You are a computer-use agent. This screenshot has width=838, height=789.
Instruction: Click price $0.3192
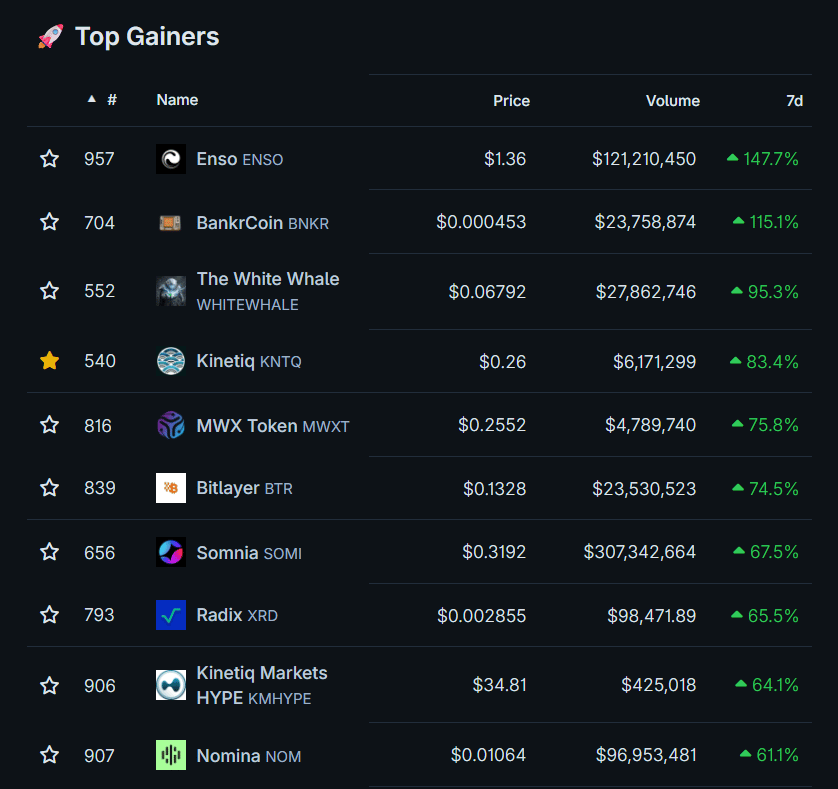click(494, 551)
